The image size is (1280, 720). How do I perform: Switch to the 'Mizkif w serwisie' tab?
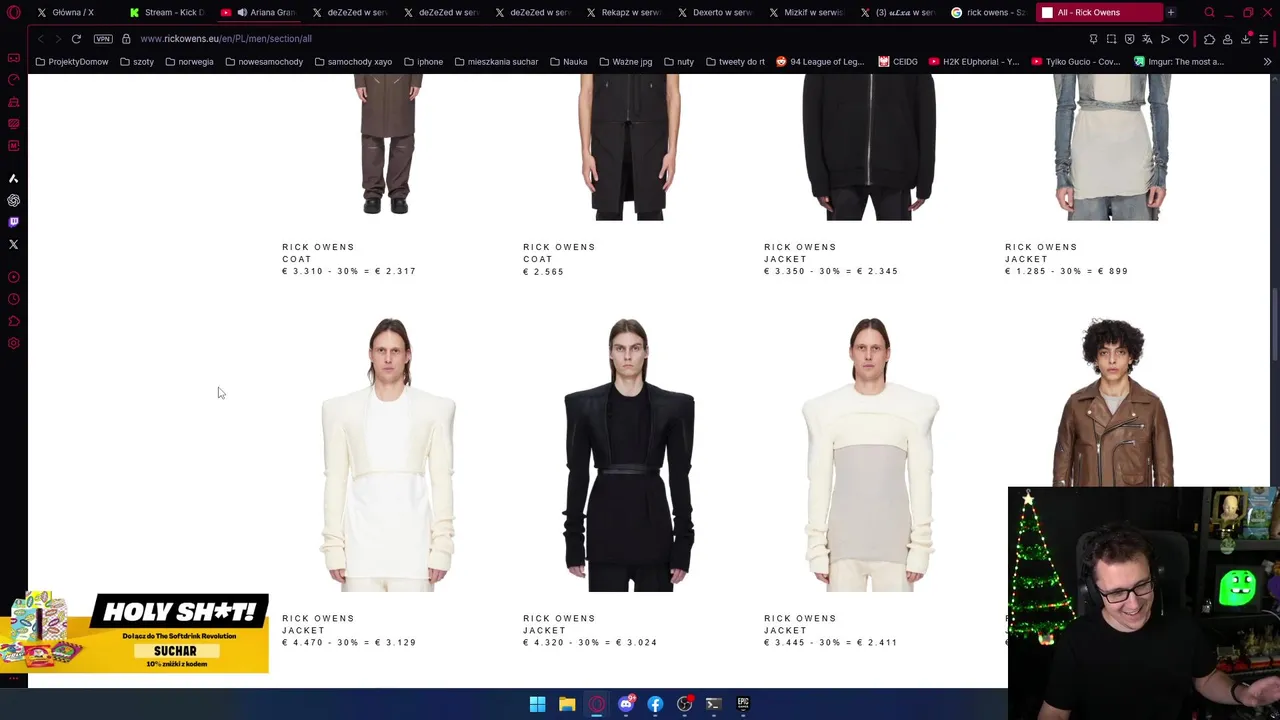(805, 12)
